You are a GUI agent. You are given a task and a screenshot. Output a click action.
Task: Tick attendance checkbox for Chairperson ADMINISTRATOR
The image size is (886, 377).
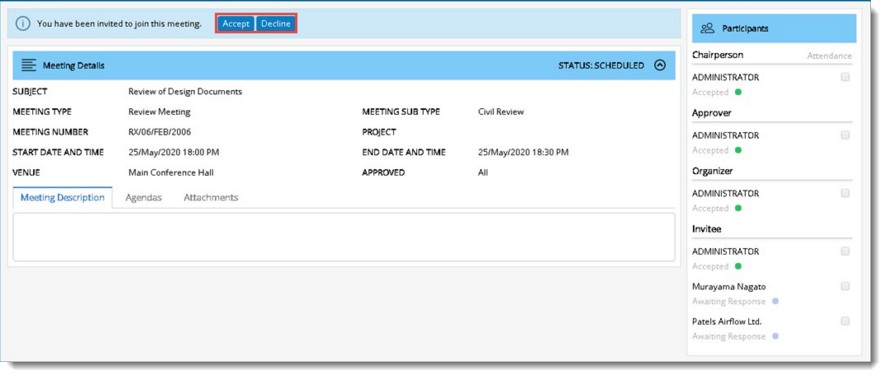coord(845,77)
